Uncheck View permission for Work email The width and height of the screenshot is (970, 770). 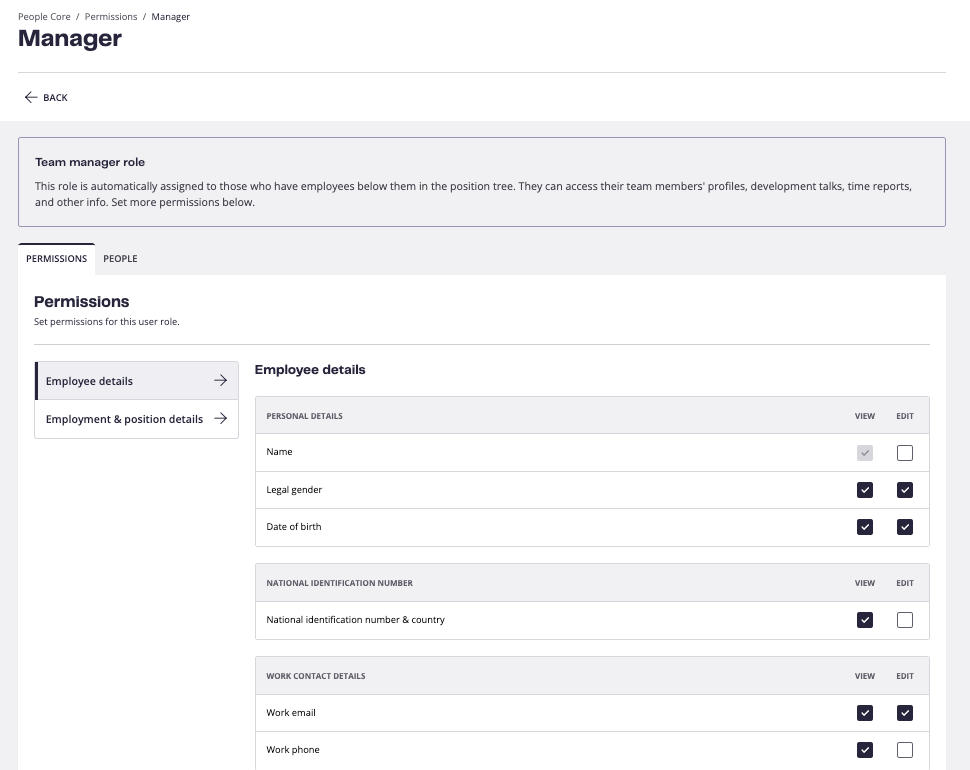tap(865, 712)
